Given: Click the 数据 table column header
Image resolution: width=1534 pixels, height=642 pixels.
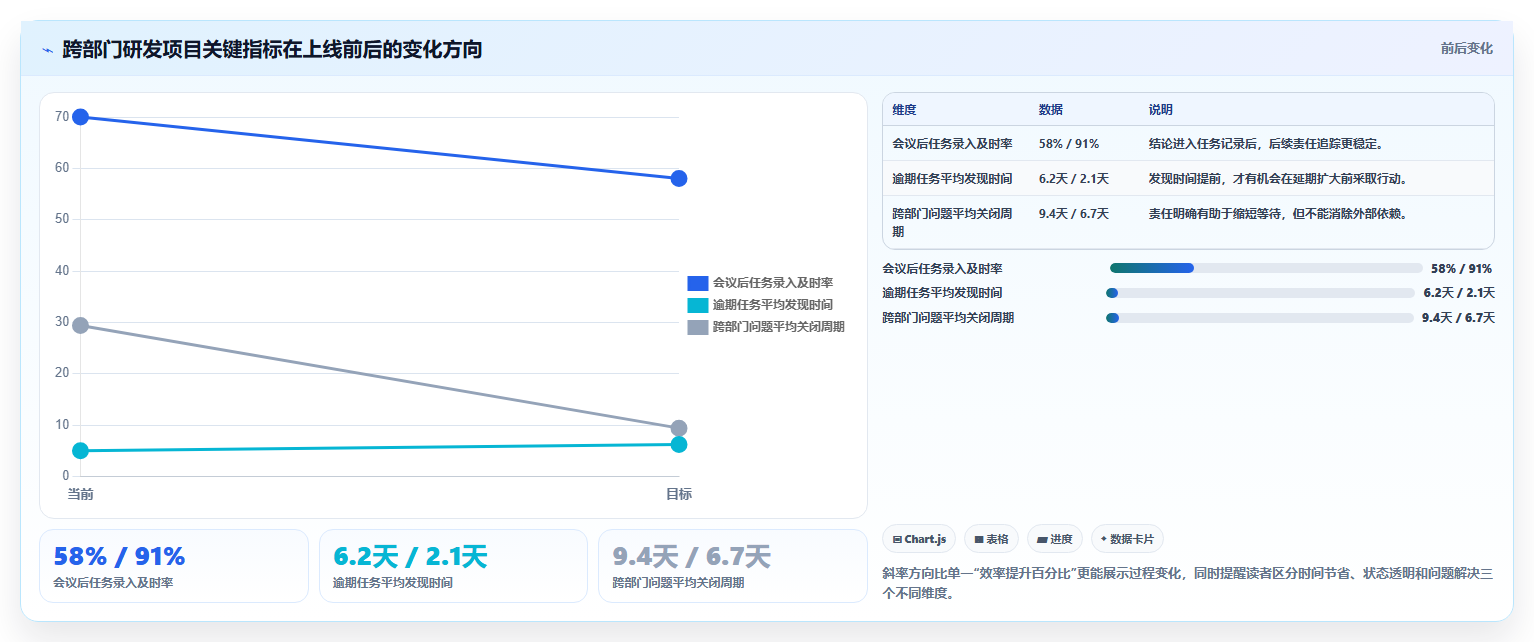Looking at the screenshot, I should 1051,110.
